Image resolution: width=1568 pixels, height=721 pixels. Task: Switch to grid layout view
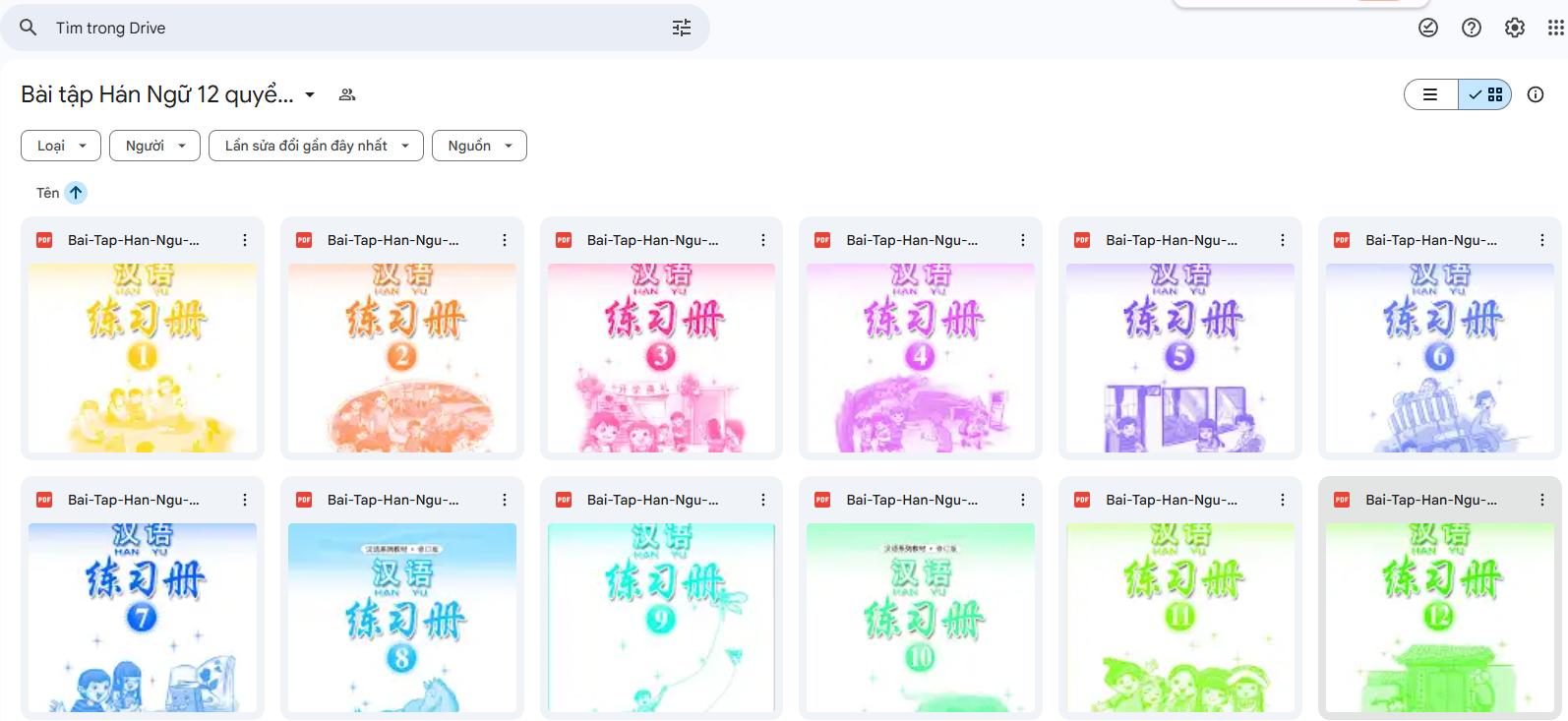click(1485, 94)
